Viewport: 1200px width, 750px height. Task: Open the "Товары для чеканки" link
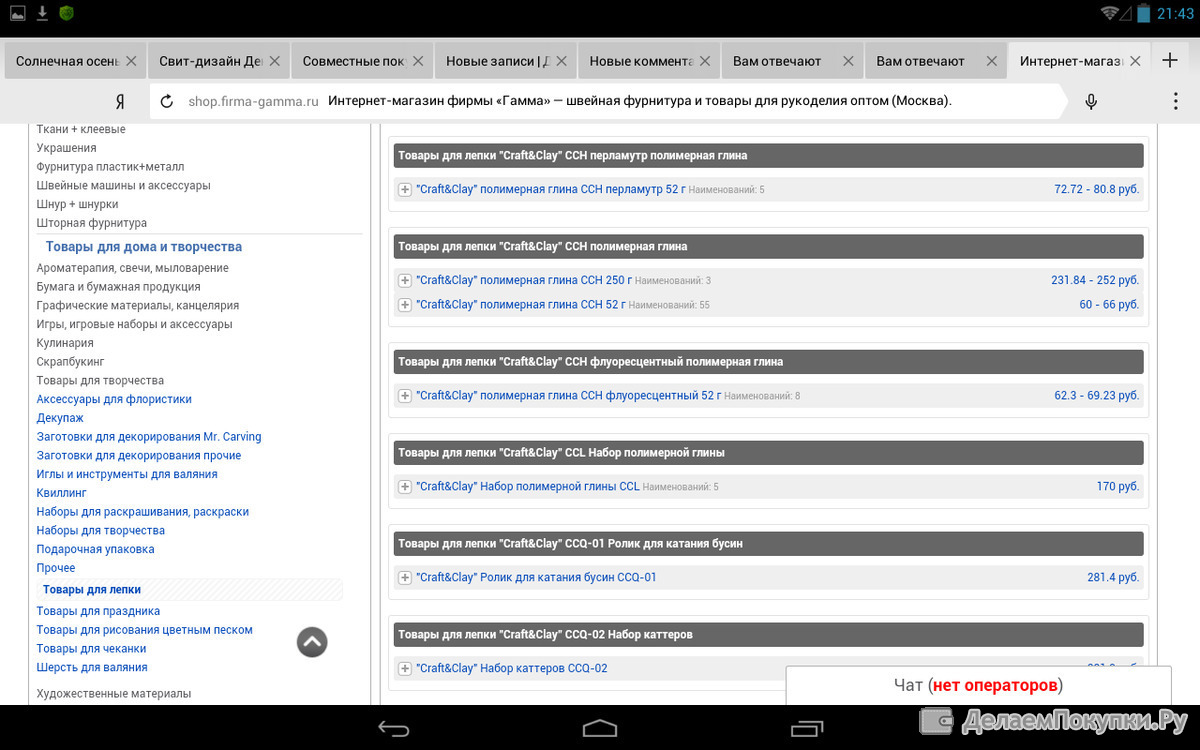91,649
